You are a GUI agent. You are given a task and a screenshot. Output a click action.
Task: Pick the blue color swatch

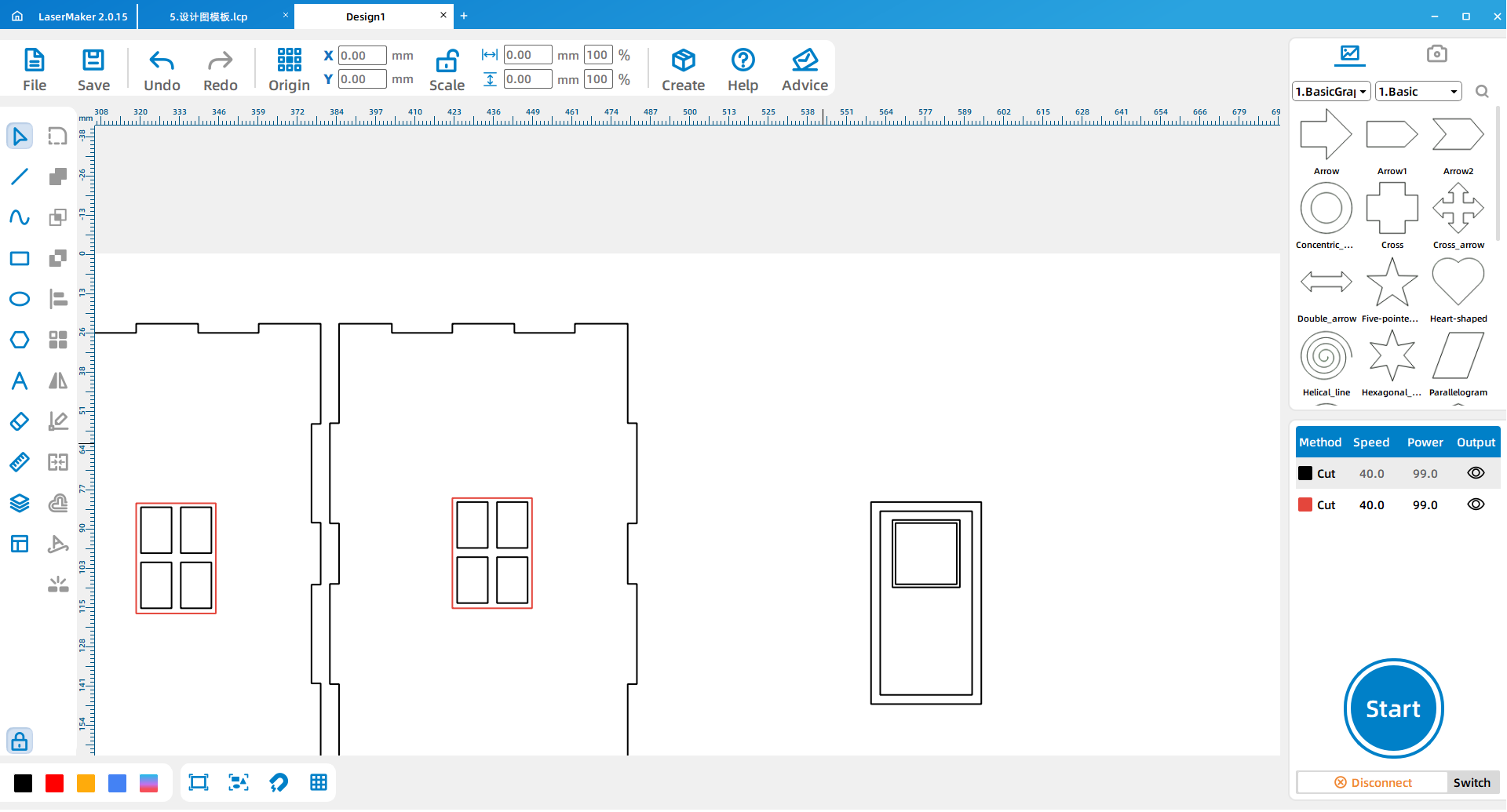(x=118, y=783)
